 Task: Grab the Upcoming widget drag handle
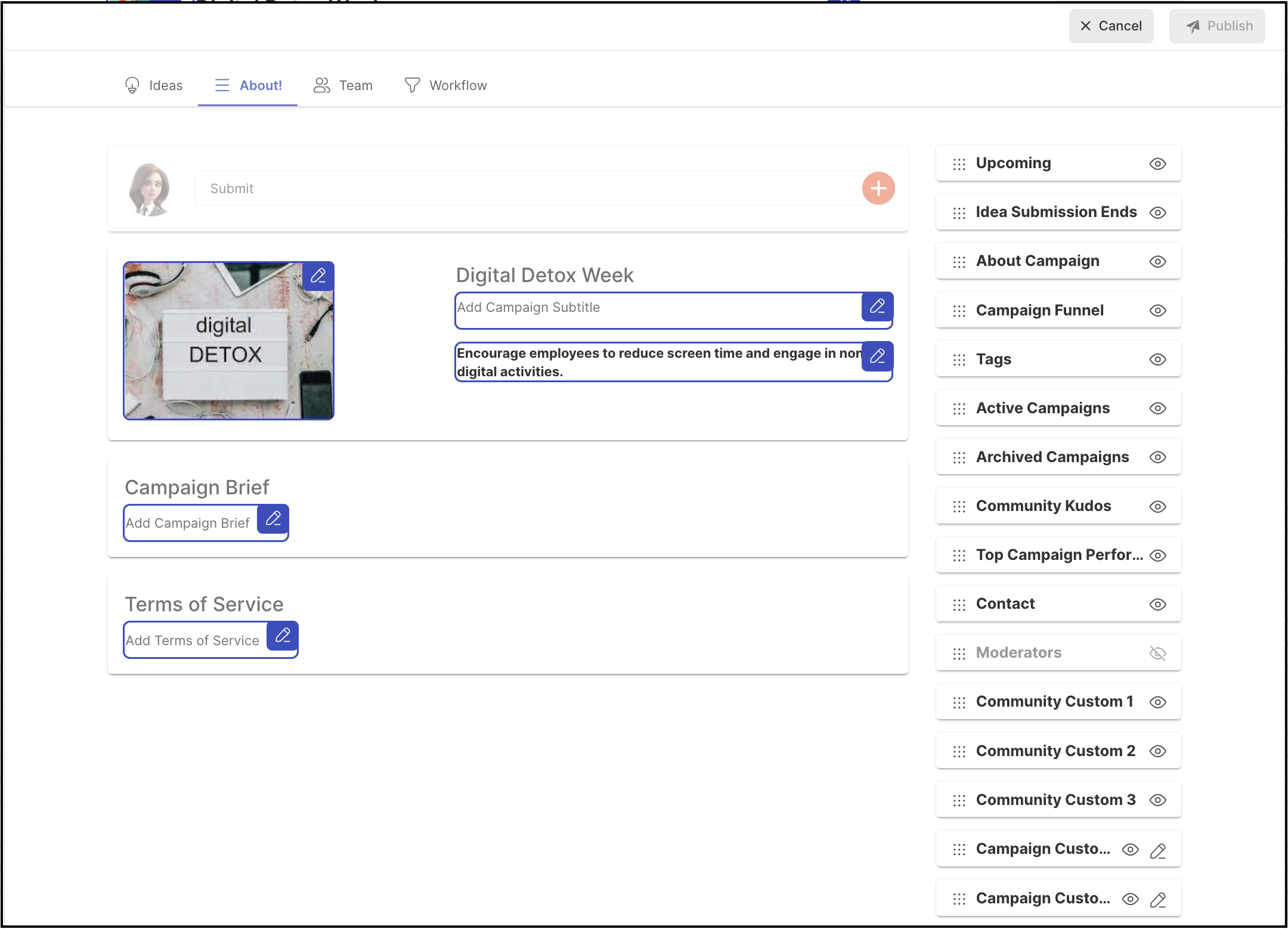coord(959,164)
